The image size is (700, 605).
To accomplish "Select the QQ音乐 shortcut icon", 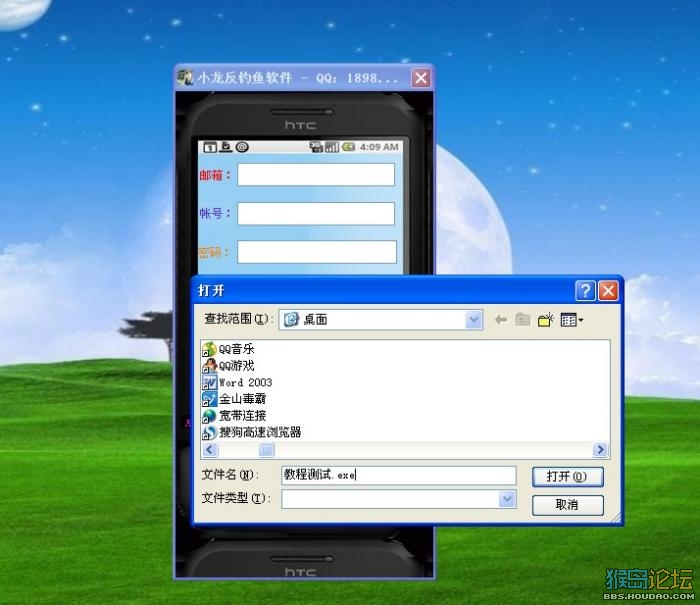I will coord(209,349).
